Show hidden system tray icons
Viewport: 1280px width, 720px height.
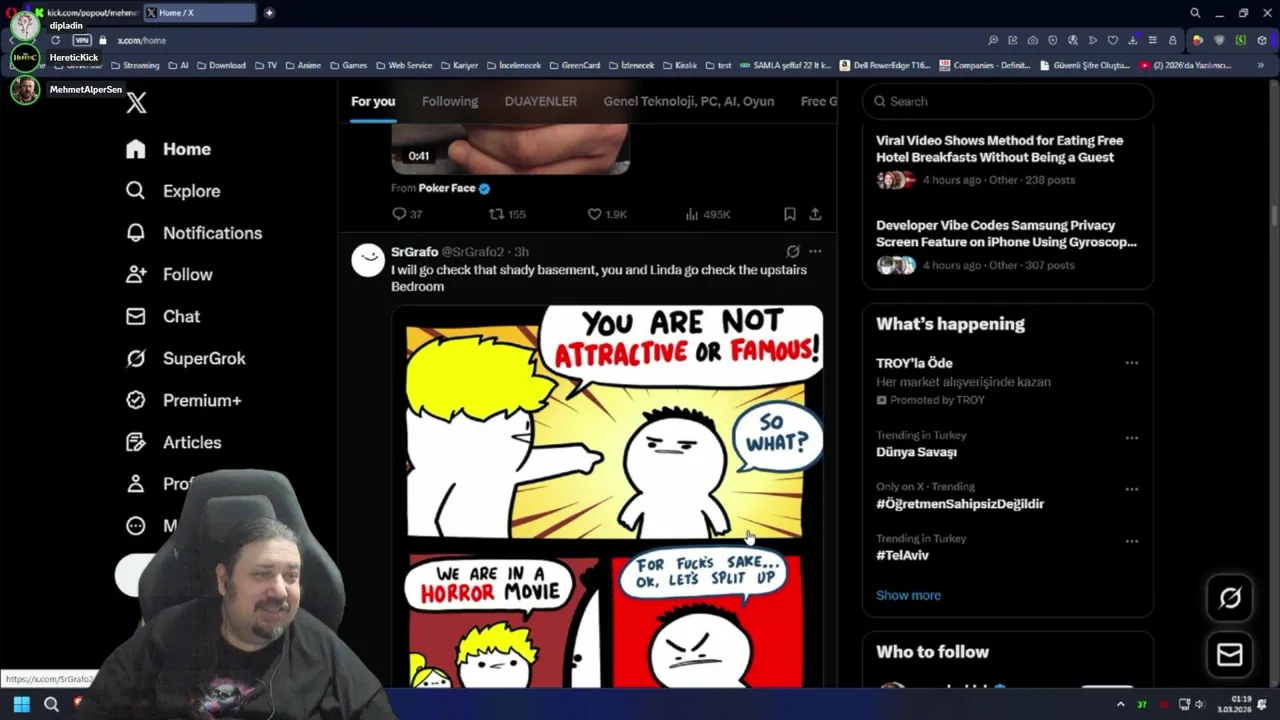coord(1120,704)
